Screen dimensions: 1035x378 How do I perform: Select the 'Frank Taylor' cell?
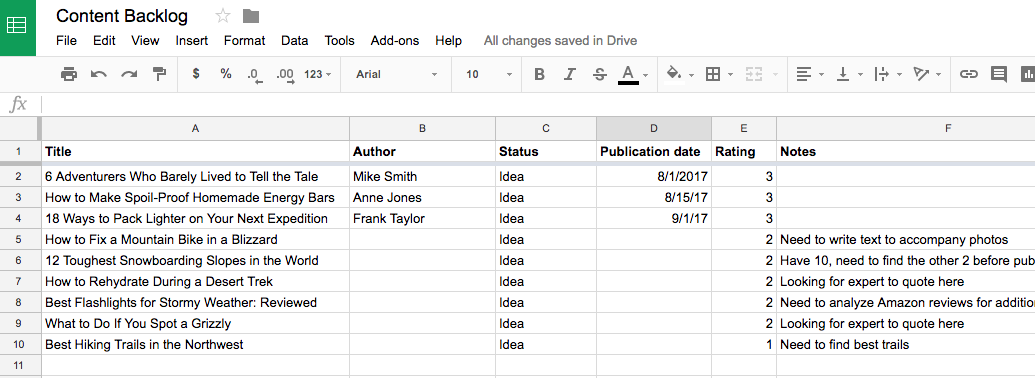coord(422,219)
